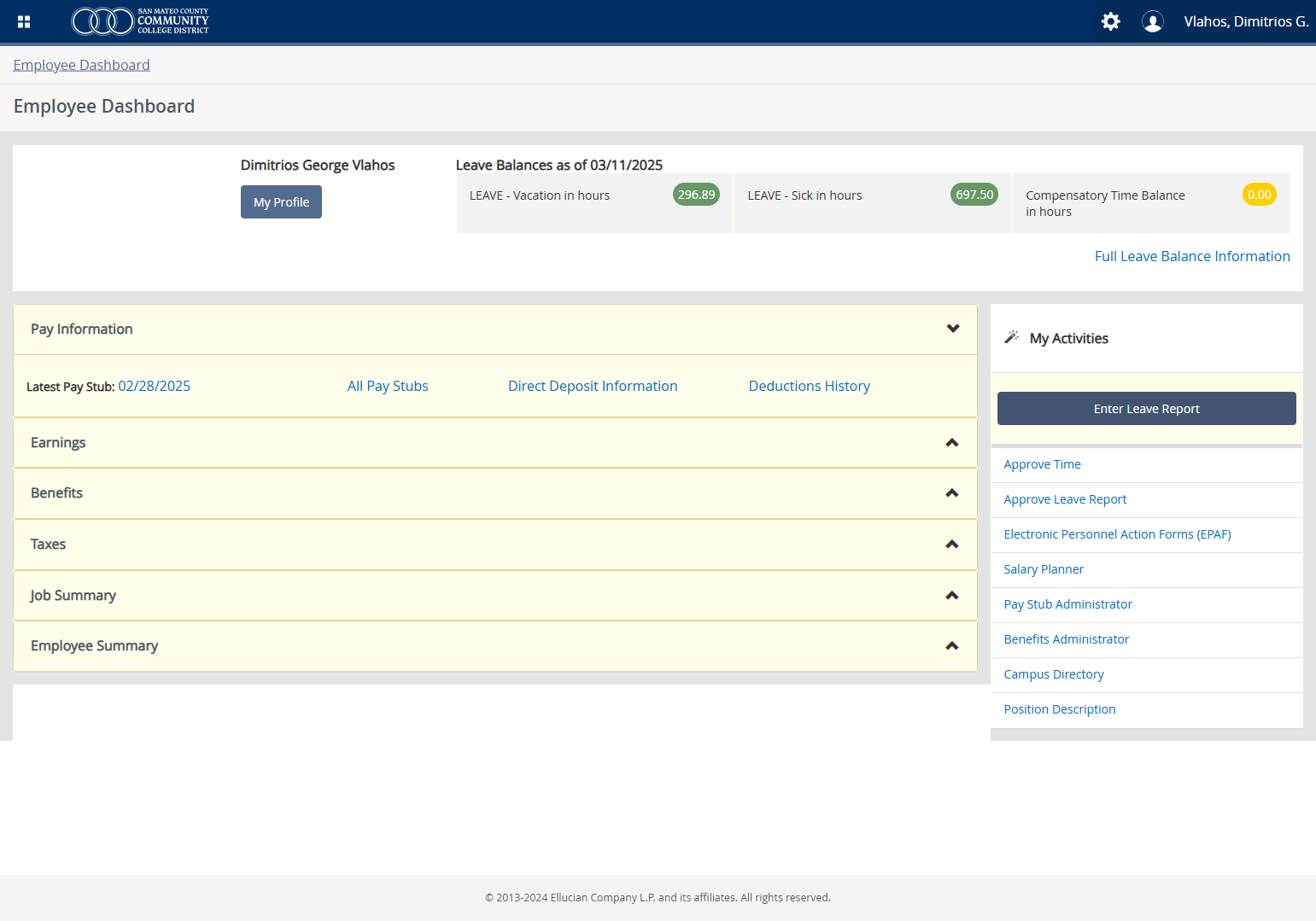Image resolution: width=1316 pixels, height=921 pixels.
Task: Click Compensatory Time Balance in hours label
Action: 1105,203
